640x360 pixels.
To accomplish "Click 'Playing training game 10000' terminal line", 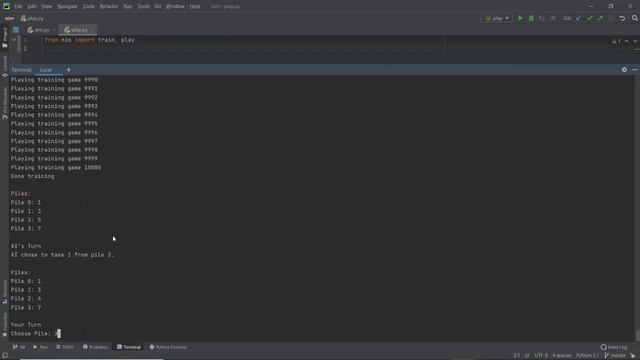I will pos(56,167).
